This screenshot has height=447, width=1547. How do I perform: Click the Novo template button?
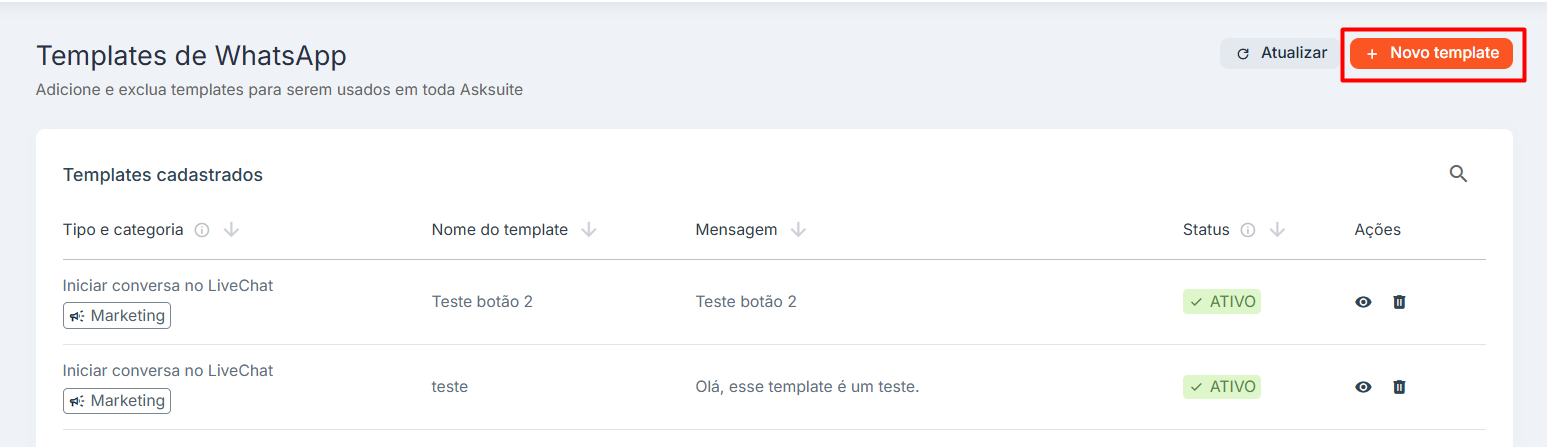pos(1431,53)
